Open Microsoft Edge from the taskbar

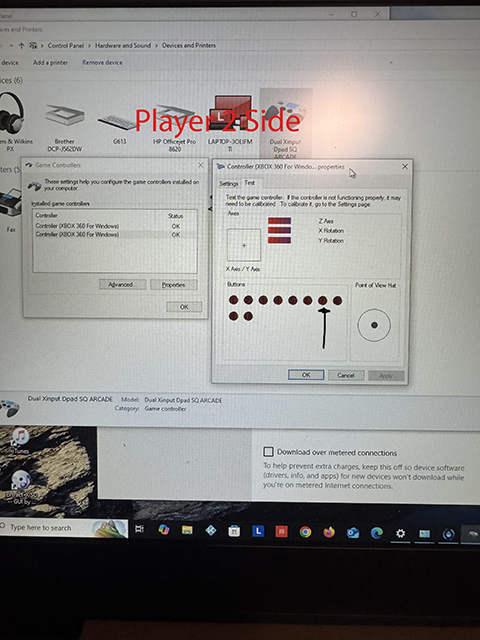click(376, 533)
